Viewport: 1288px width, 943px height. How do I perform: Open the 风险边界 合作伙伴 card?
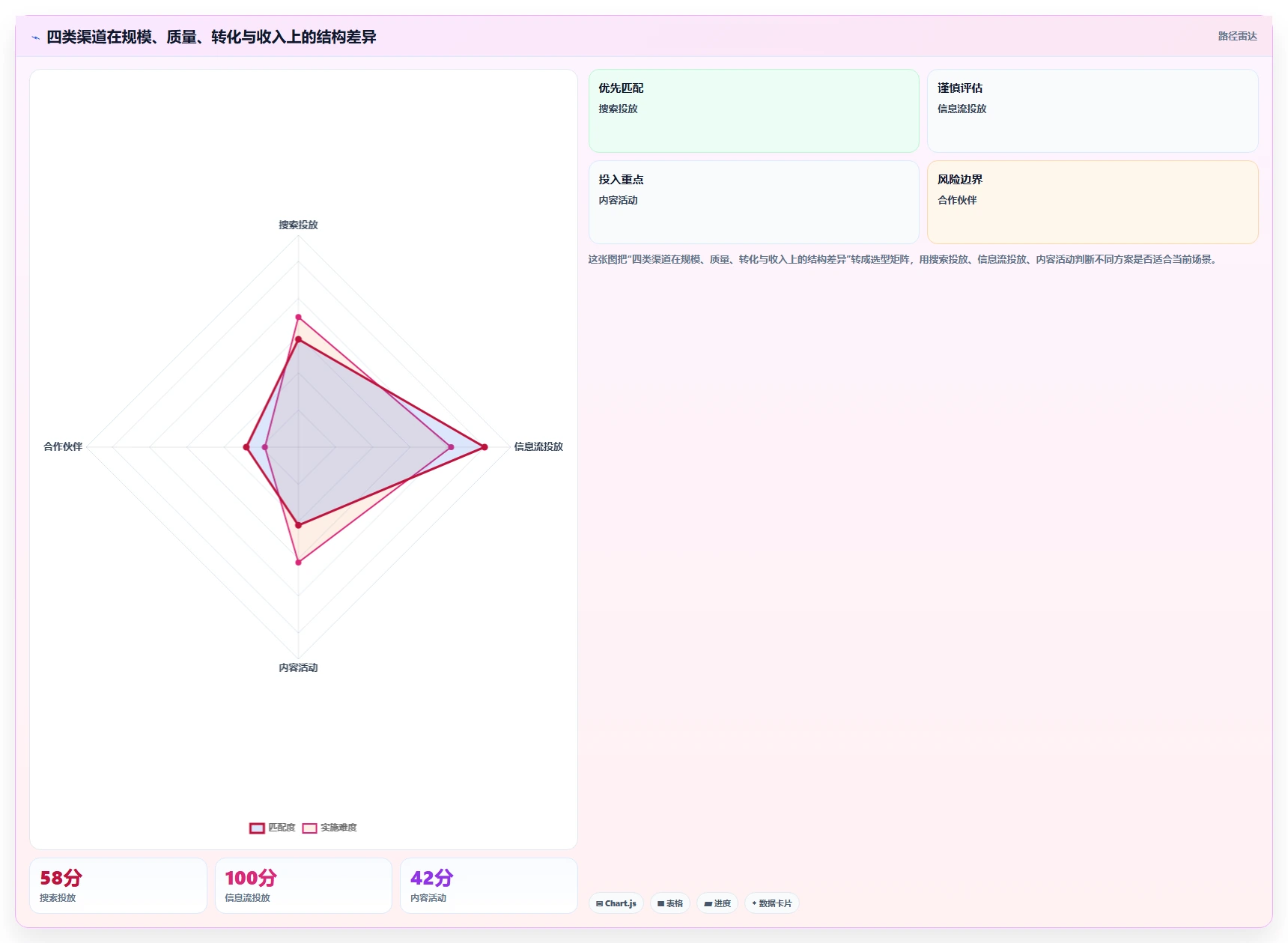tap(1093, 202)
